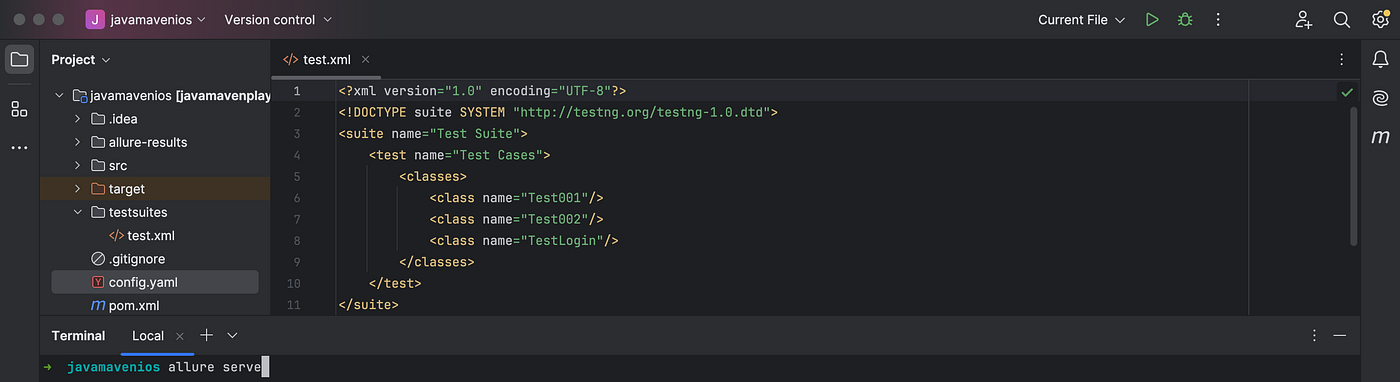The height and width of the screenshot is (382, 1400).
Task: Open the Structure tool window icon
Action: click(19, 109)
